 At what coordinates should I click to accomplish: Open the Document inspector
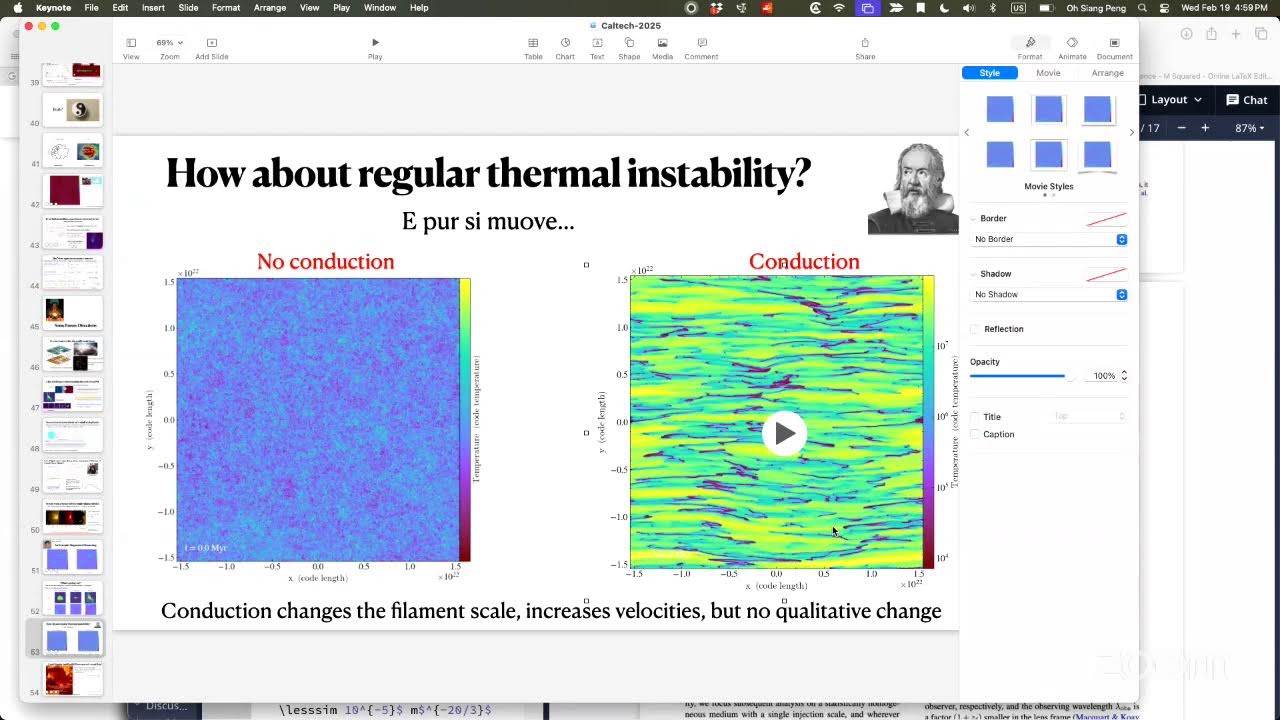click(x=1114, y=48)
